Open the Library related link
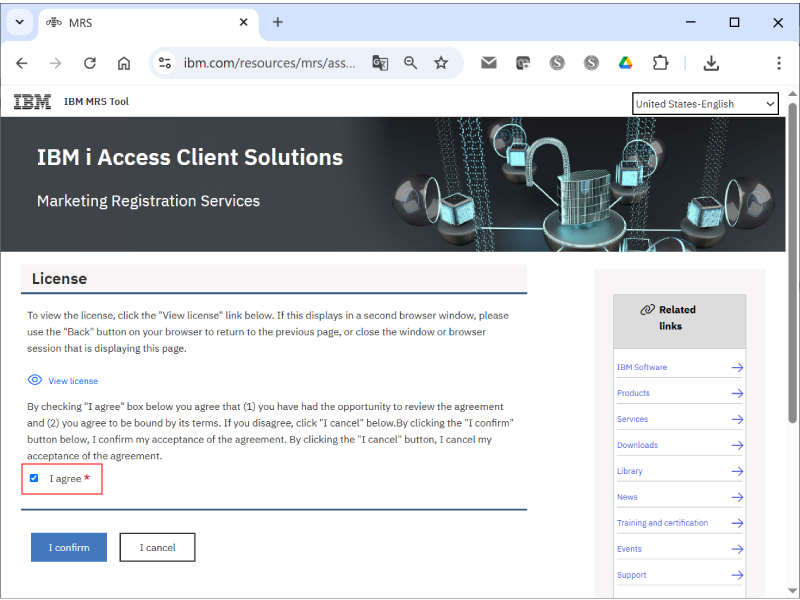Viewport: 800px width, 600px height. (x=630, y=471)
